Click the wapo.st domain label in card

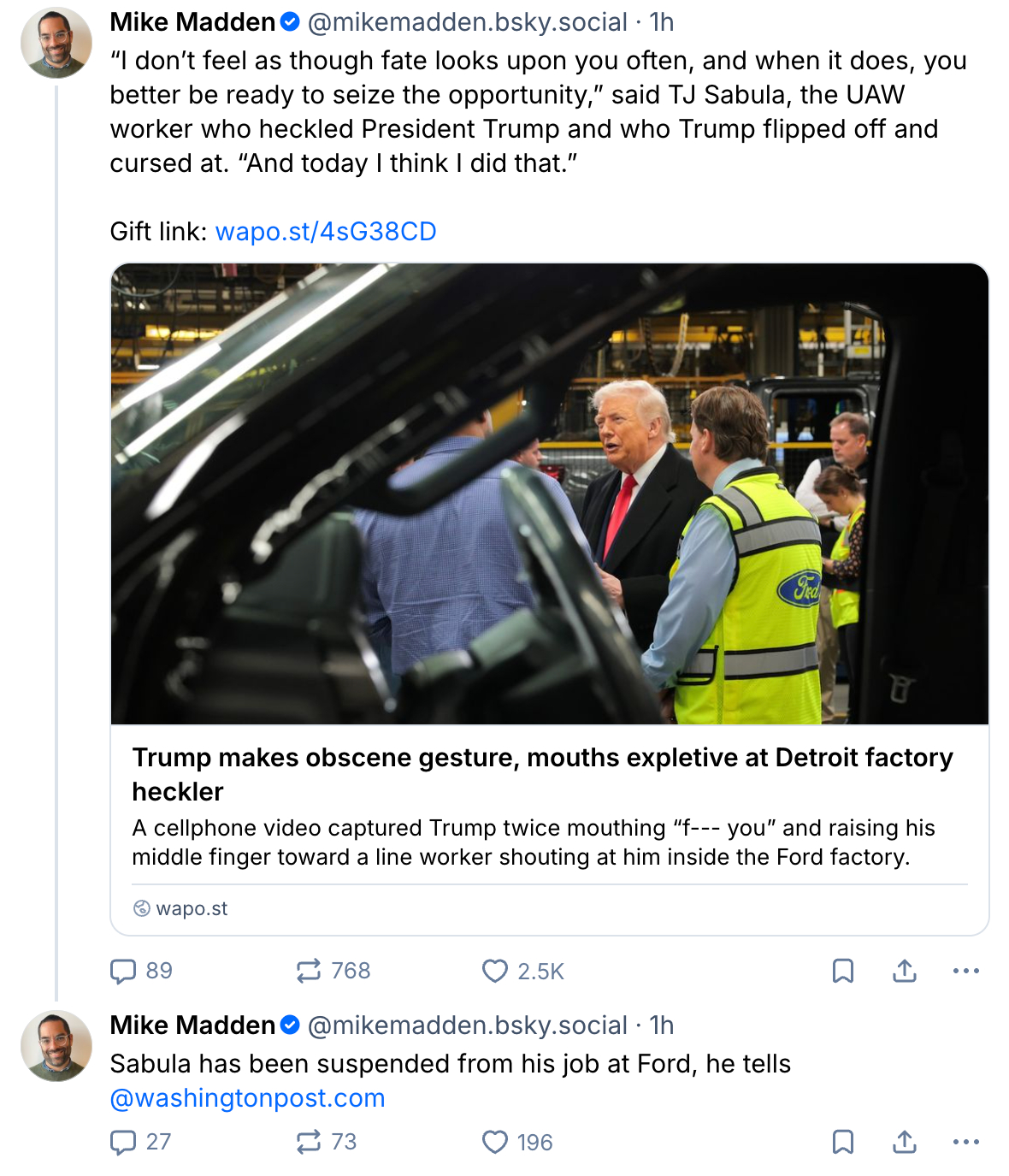(x=192, y=908)
